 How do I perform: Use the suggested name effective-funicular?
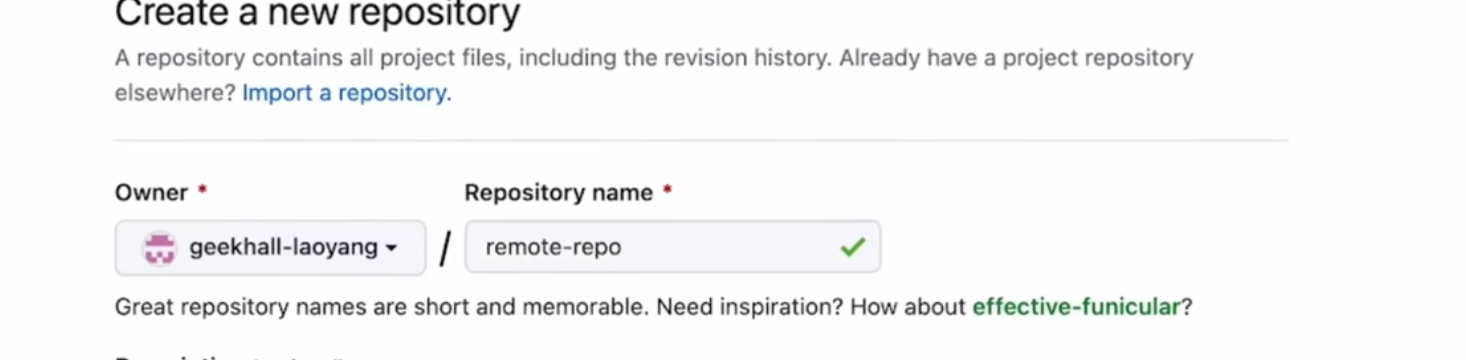click(1076, 306)
